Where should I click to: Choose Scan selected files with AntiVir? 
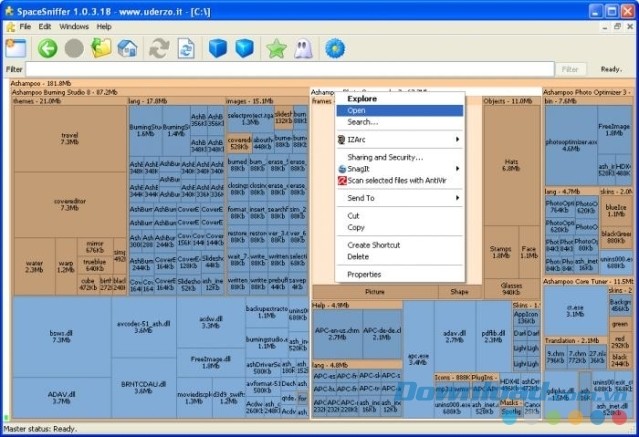coord(397,180)
